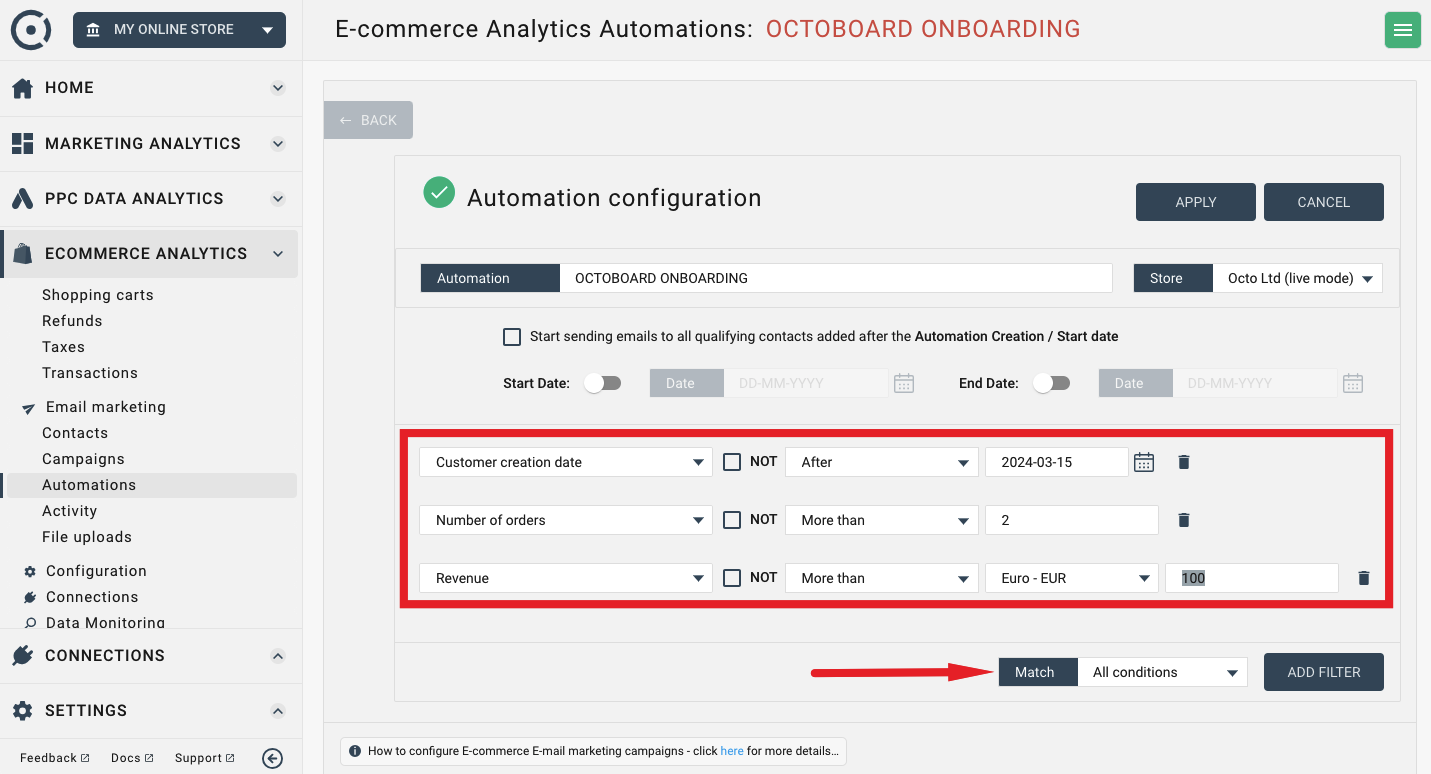1431x774 pixels.
Task: Expand the Marketing Analytics chevron
Action: (x=278, y=143)
